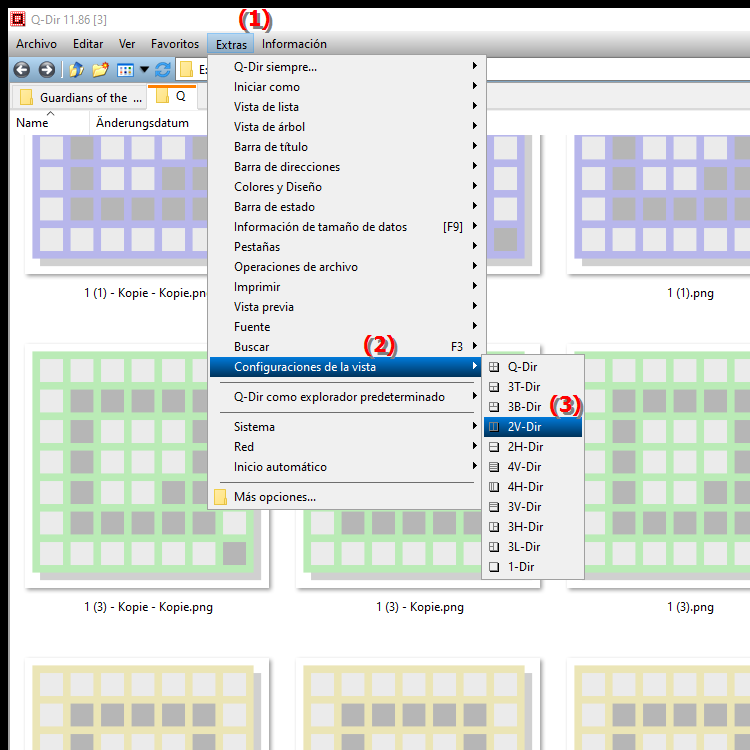
Task: Open the Red submenu
Action: (x=345, y=447)
